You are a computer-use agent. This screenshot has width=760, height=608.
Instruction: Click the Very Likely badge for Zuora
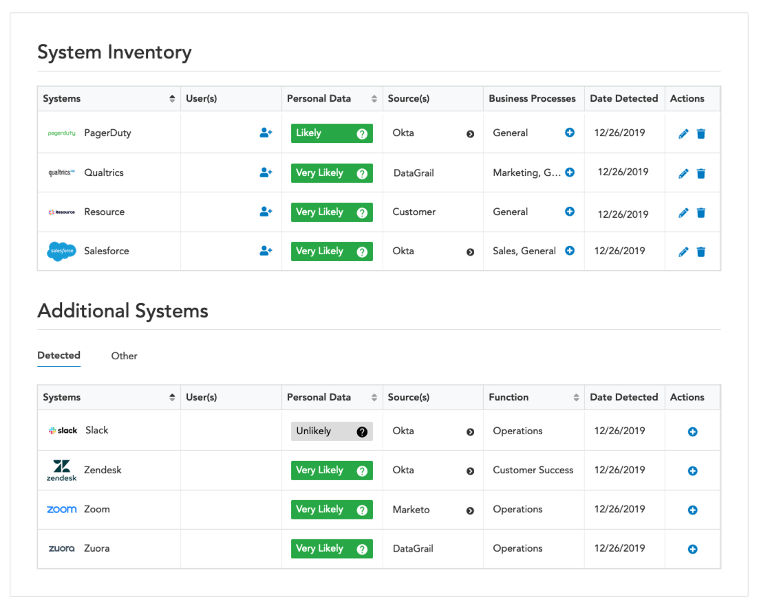click(332, 549)
